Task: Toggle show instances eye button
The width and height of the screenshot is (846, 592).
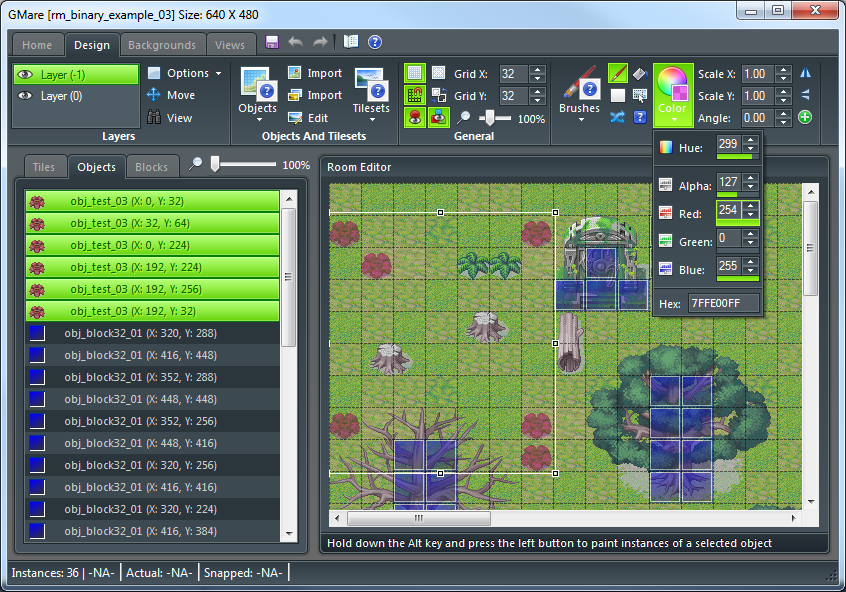Action: click(415, 118)
